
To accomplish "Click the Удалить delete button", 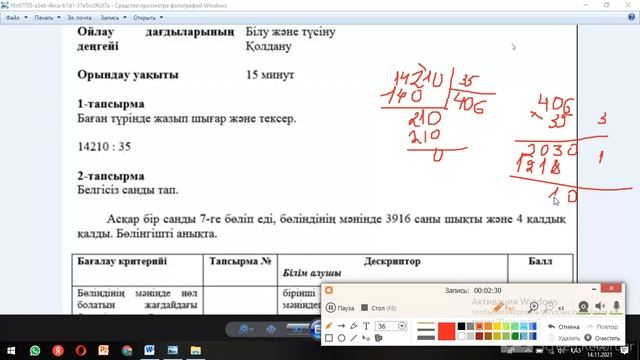I will (564, 338).
